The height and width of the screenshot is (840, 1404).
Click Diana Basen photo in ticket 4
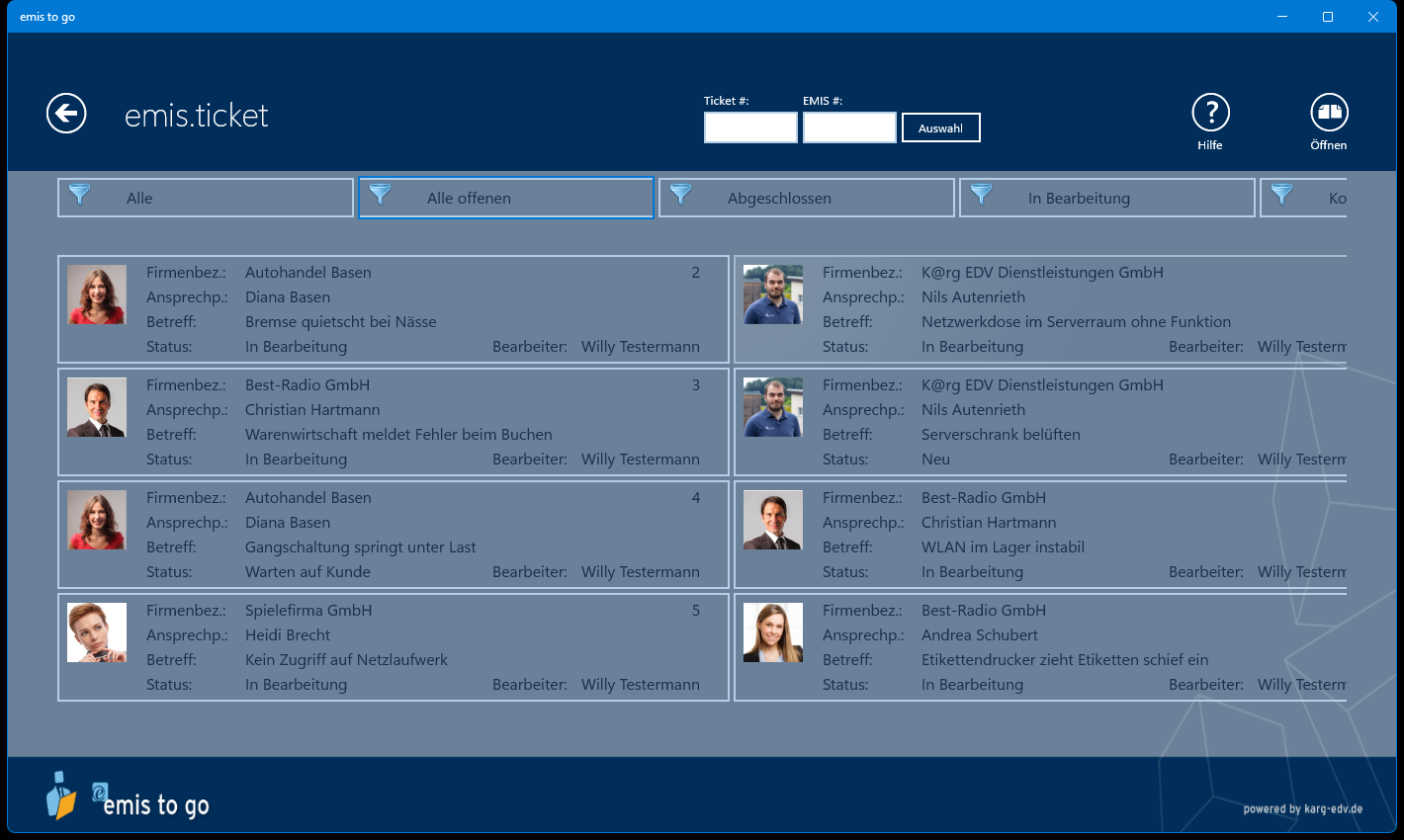(97, 520)
